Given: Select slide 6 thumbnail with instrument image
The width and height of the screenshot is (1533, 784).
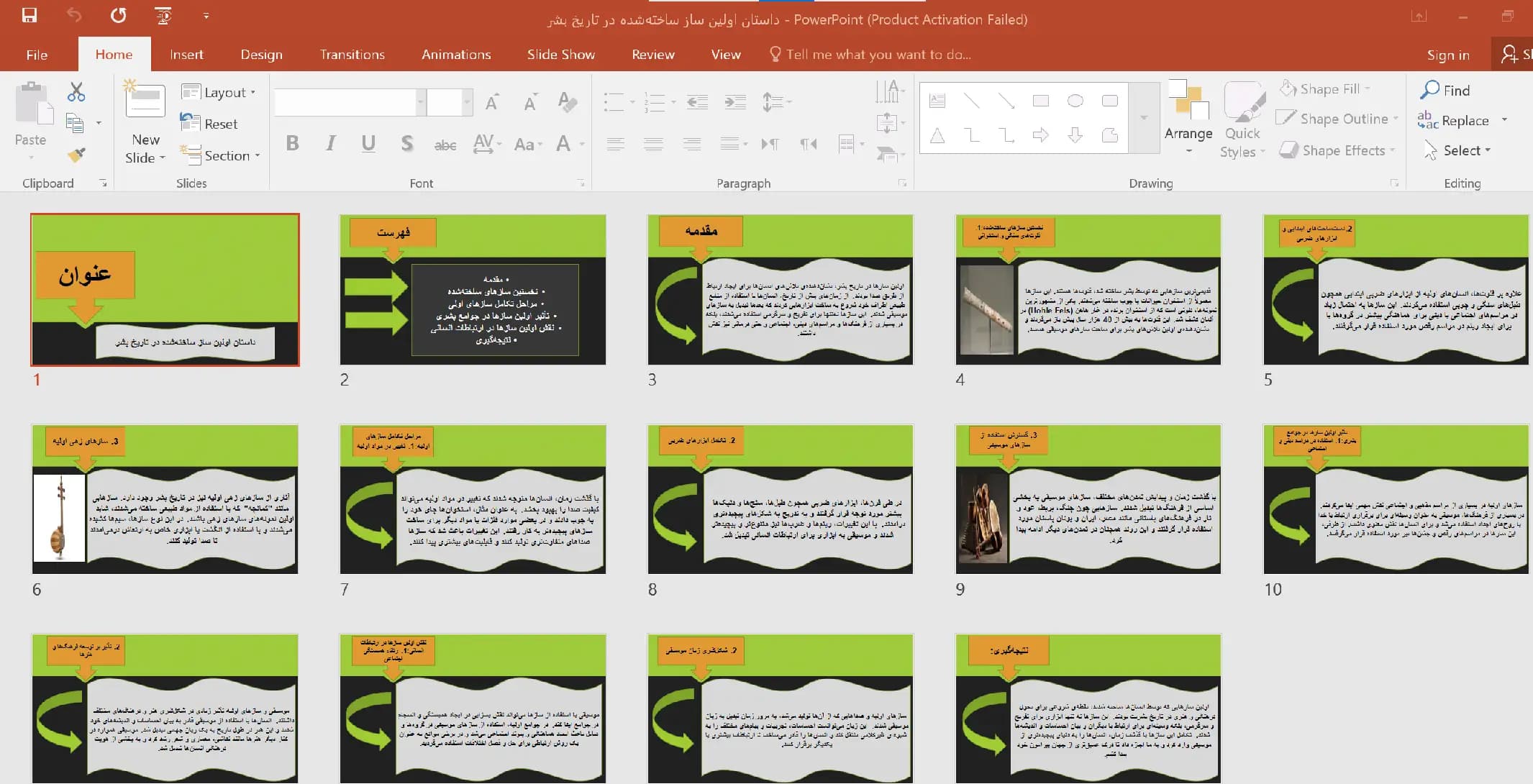Looking at the screenshot, I should point(165,498).
